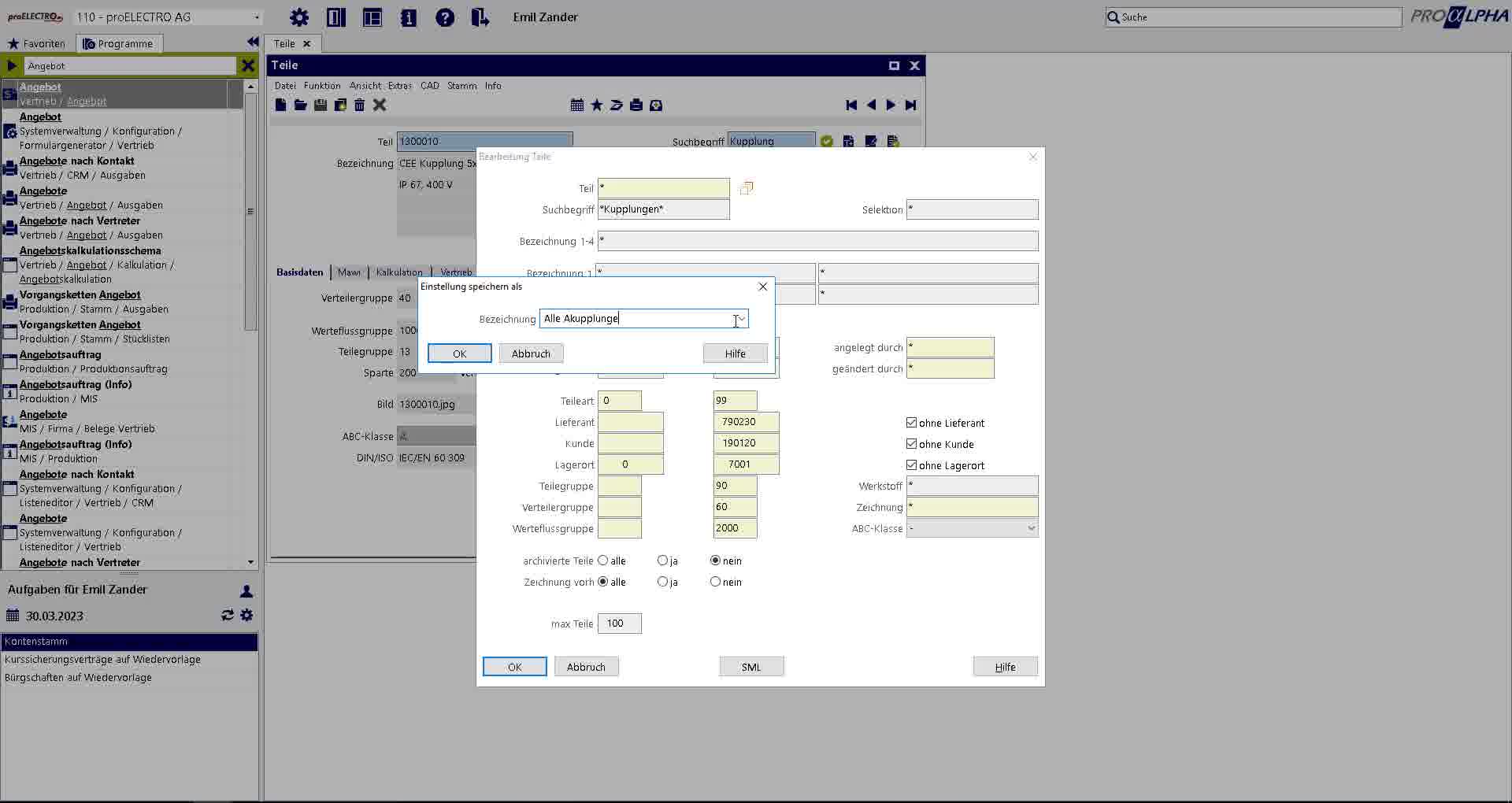Open the calendar icon in the Teile toolbar

pos(577,105)
